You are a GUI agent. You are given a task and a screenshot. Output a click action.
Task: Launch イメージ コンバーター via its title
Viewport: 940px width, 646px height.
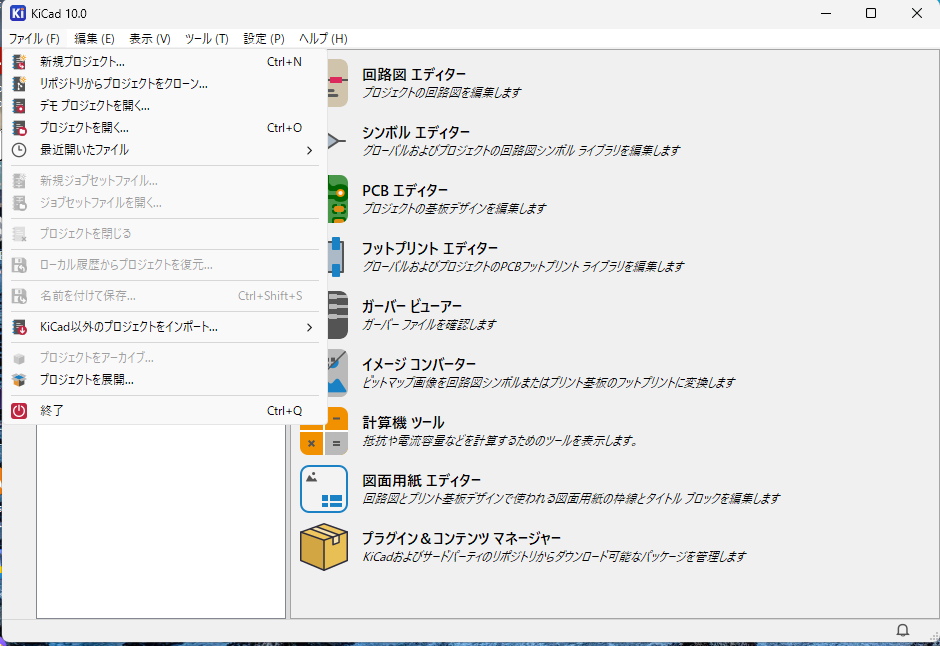[x=418, y=364]
